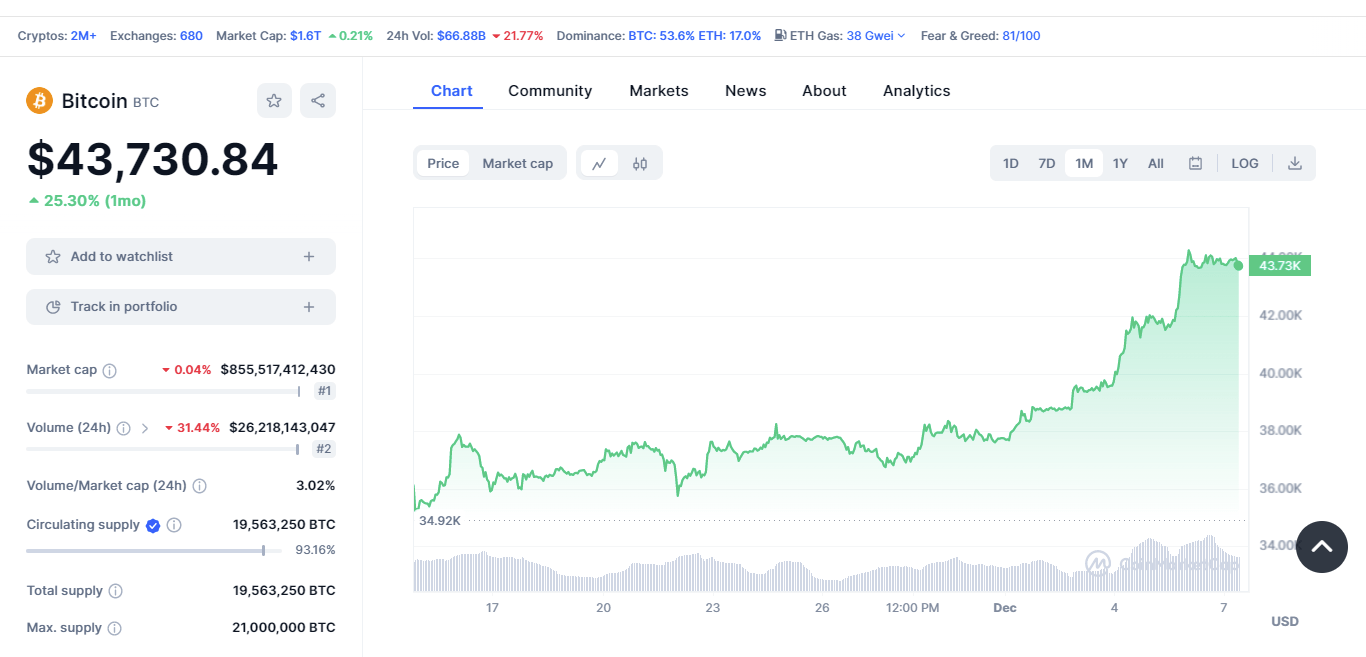Click the circulating supply progress bar

tap(153, 550)
